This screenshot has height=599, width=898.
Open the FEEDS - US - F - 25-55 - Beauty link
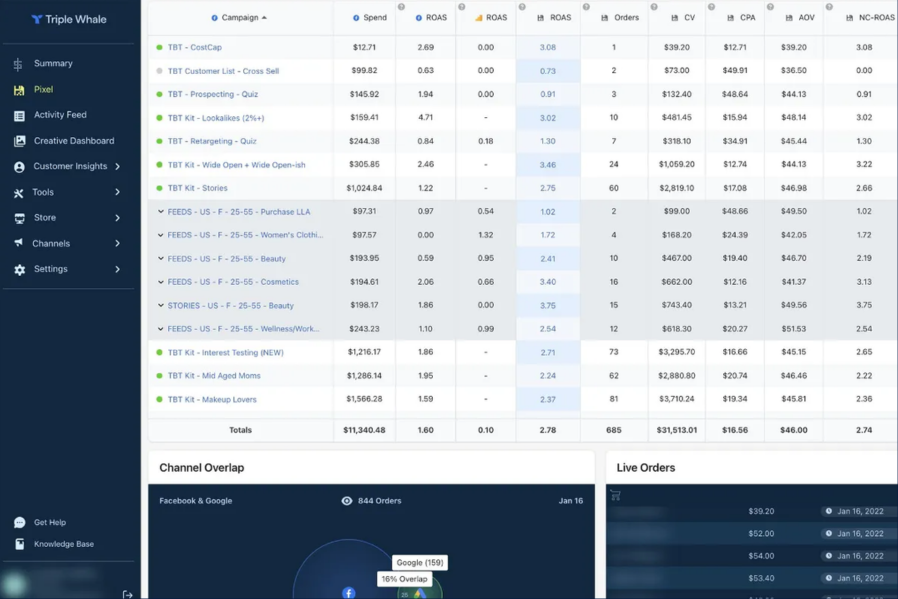click(227, 259)
